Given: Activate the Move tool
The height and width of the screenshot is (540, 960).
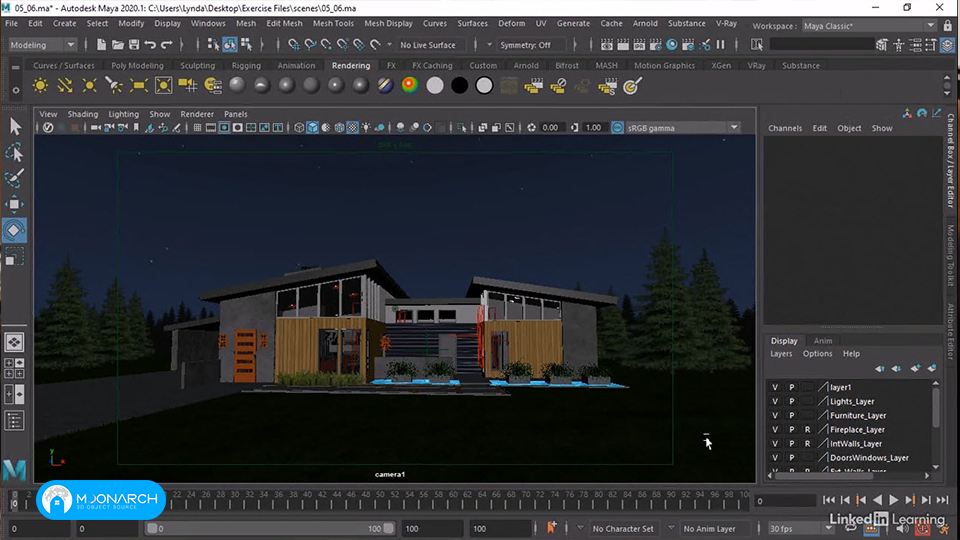Looking at the screenshot, I should coord(15,204).
